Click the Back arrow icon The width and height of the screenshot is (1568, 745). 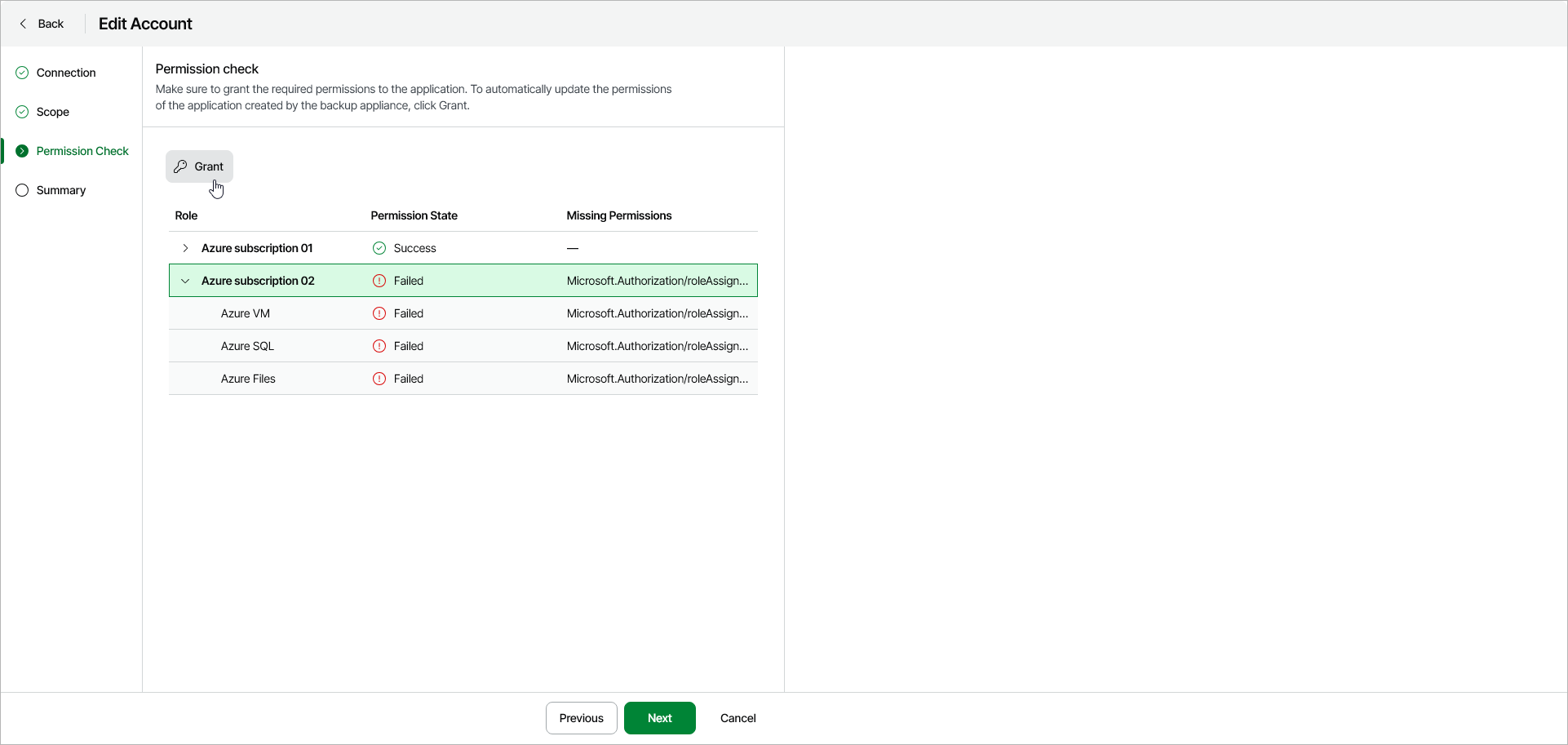pyautogui.click(x=23, y=24)
